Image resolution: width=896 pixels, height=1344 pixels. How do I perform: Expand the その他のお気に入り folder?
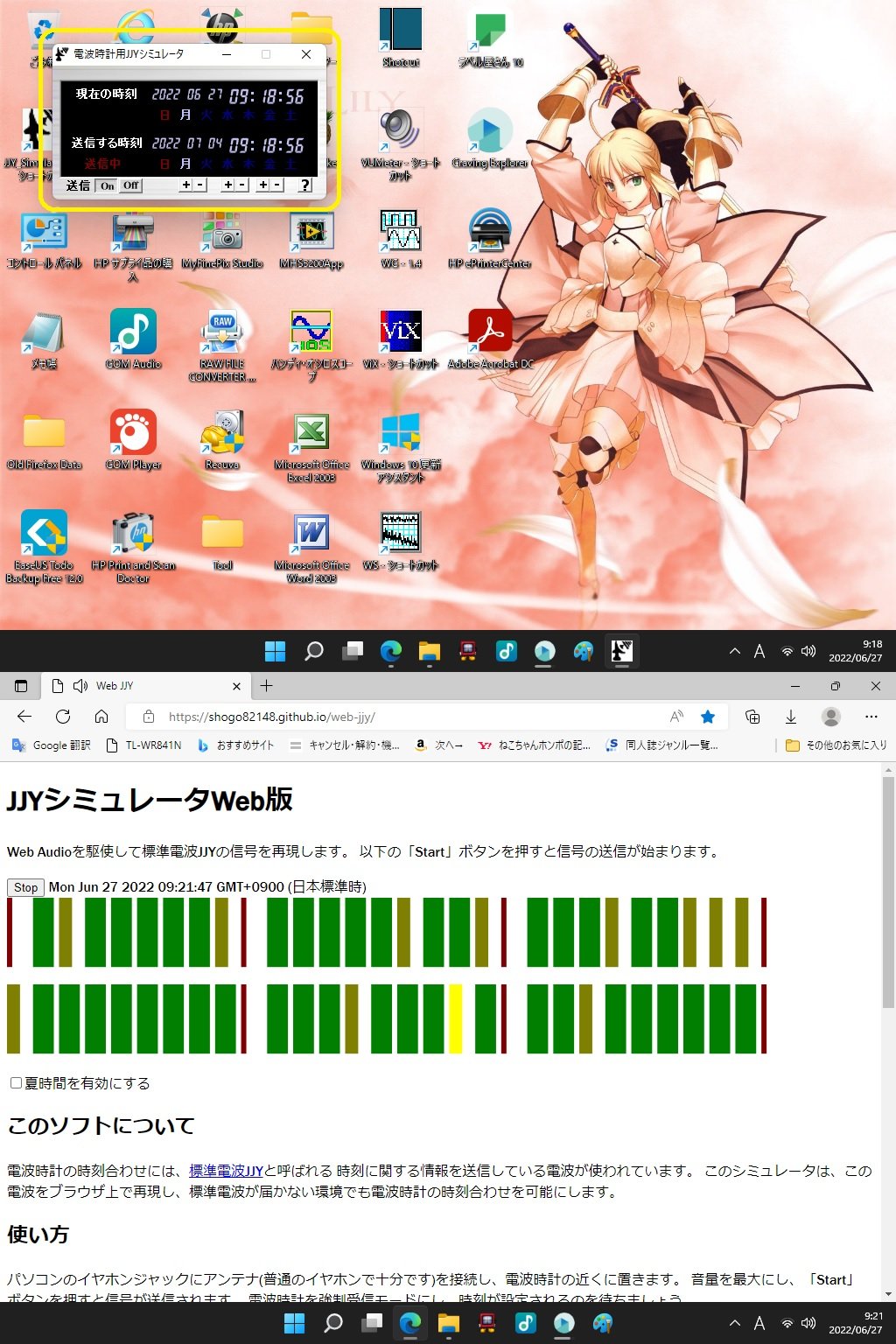[836, 745]
